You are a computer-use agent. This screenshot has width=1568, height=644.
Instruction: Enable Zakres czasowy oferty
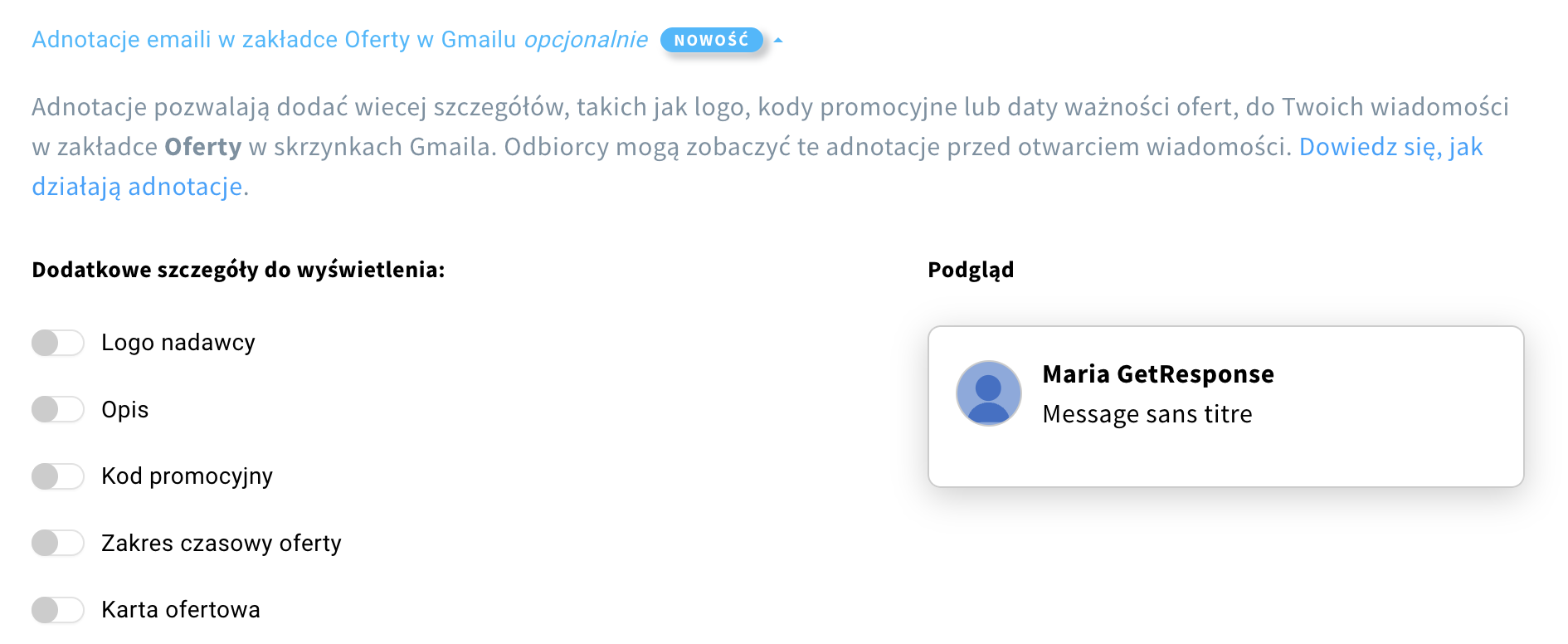57,543
